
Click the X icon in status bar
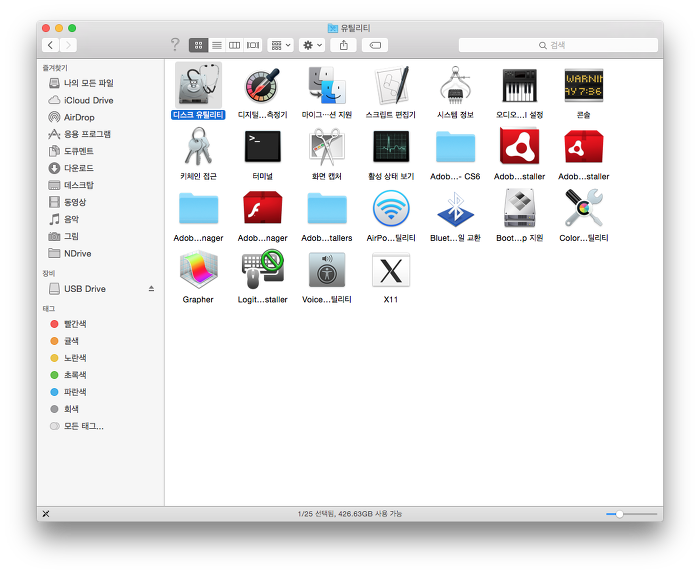coord(46,514)
